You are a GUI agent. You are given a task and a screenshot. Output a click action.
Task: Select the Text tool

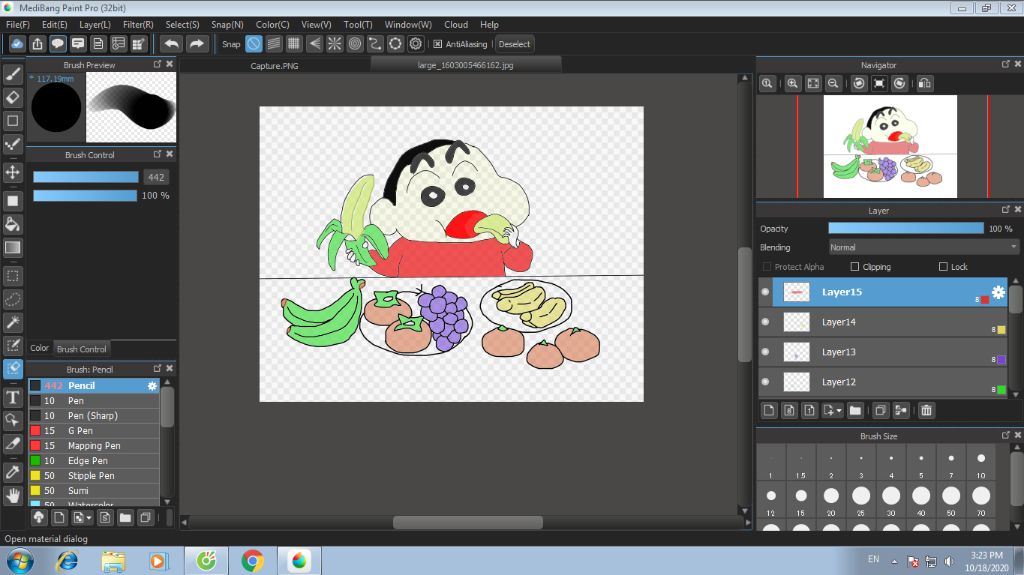12,397
